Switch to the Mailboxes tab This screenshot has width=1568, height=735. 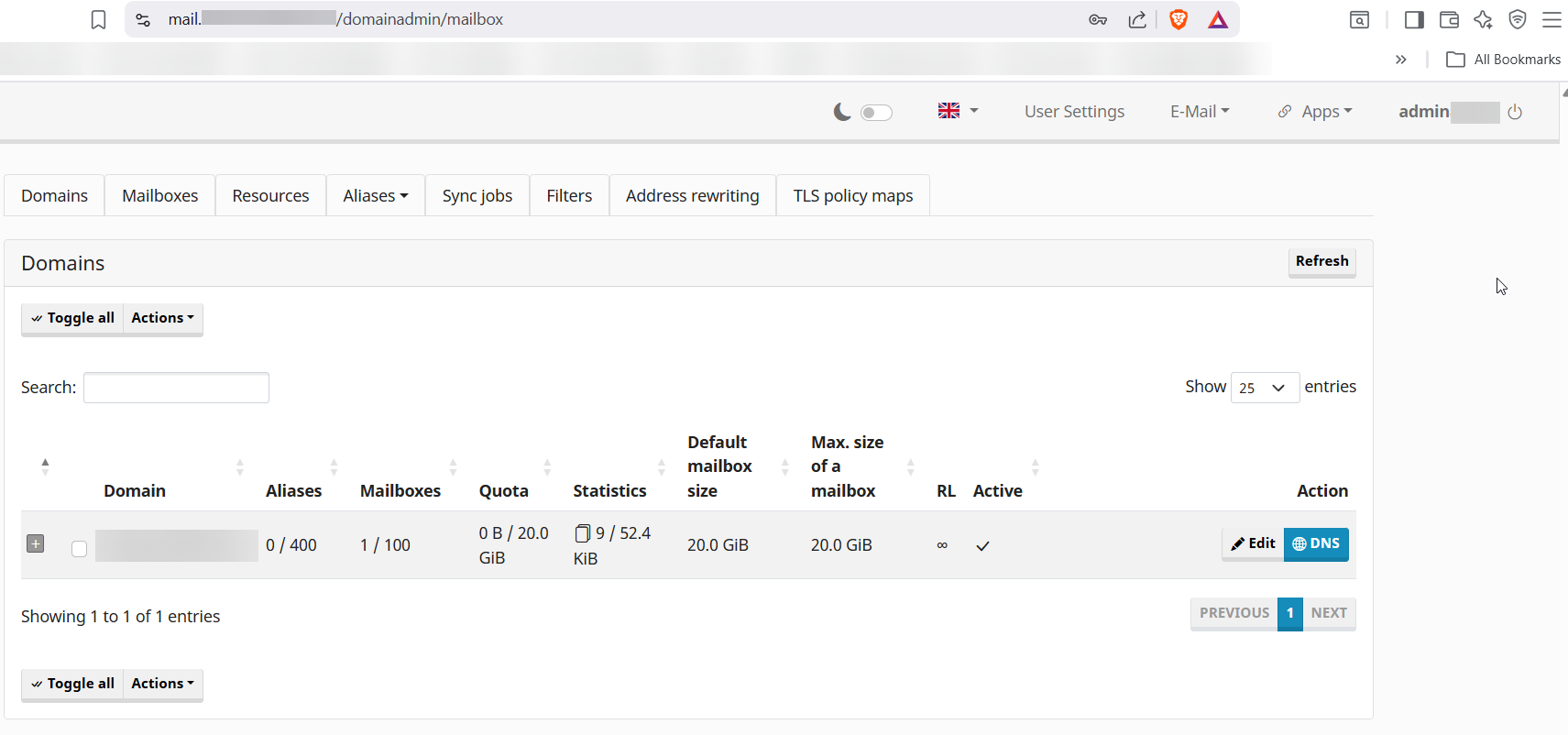click(160, 196)
